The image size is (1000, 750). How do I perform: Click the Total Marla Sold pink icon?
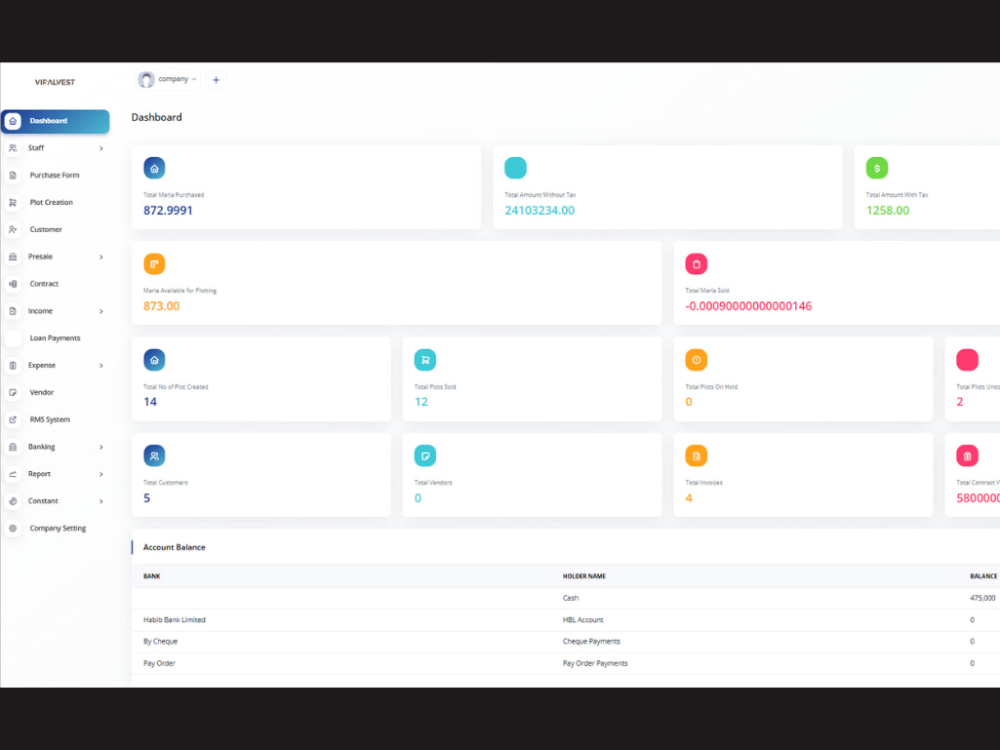[x=696, y=264]
